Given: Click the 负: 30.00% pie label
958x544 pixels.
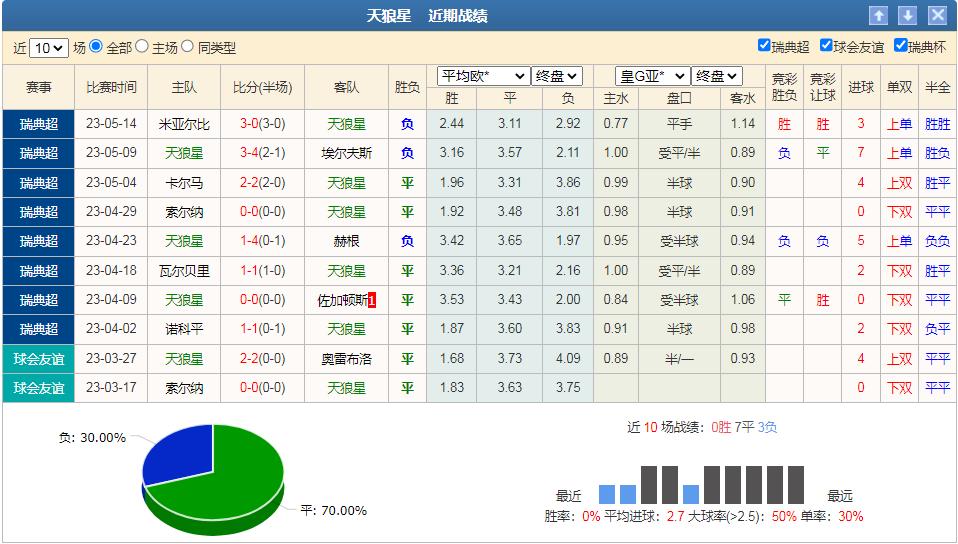Looking at the screenshot, I should 92,438.
